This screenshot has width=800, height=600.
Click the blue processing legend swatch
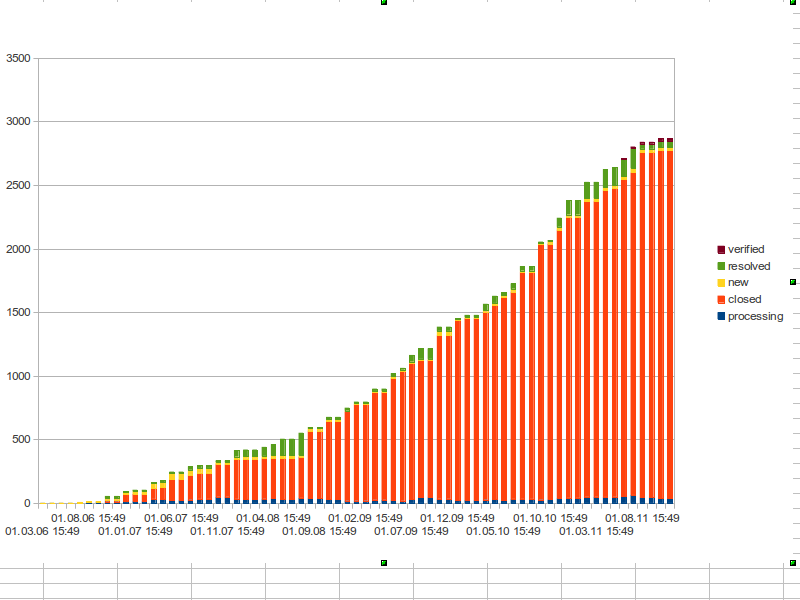(x=721, y=316)
